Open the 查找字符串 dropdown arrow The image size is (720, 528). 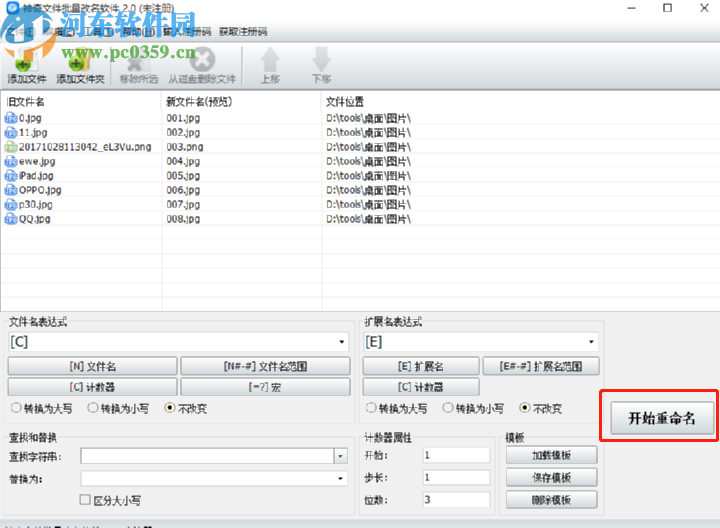pos(340,456)
